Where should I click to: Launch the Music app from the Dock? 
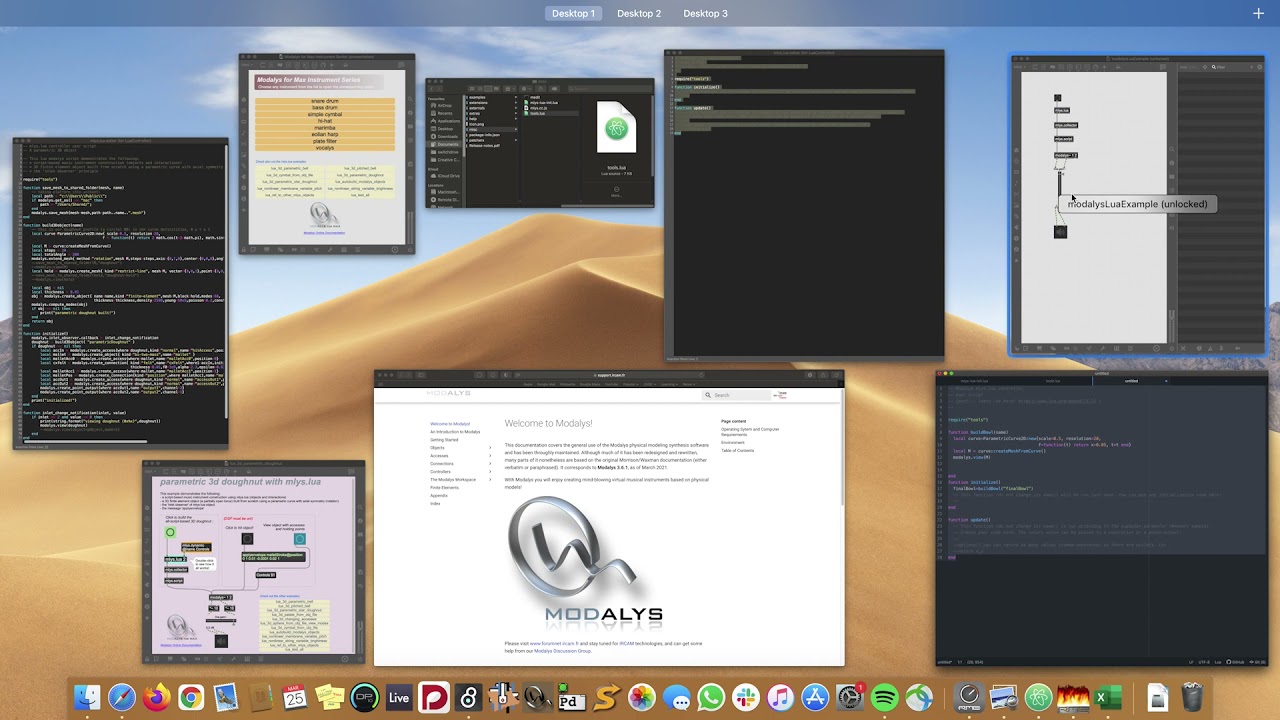(x=780, y=697)
